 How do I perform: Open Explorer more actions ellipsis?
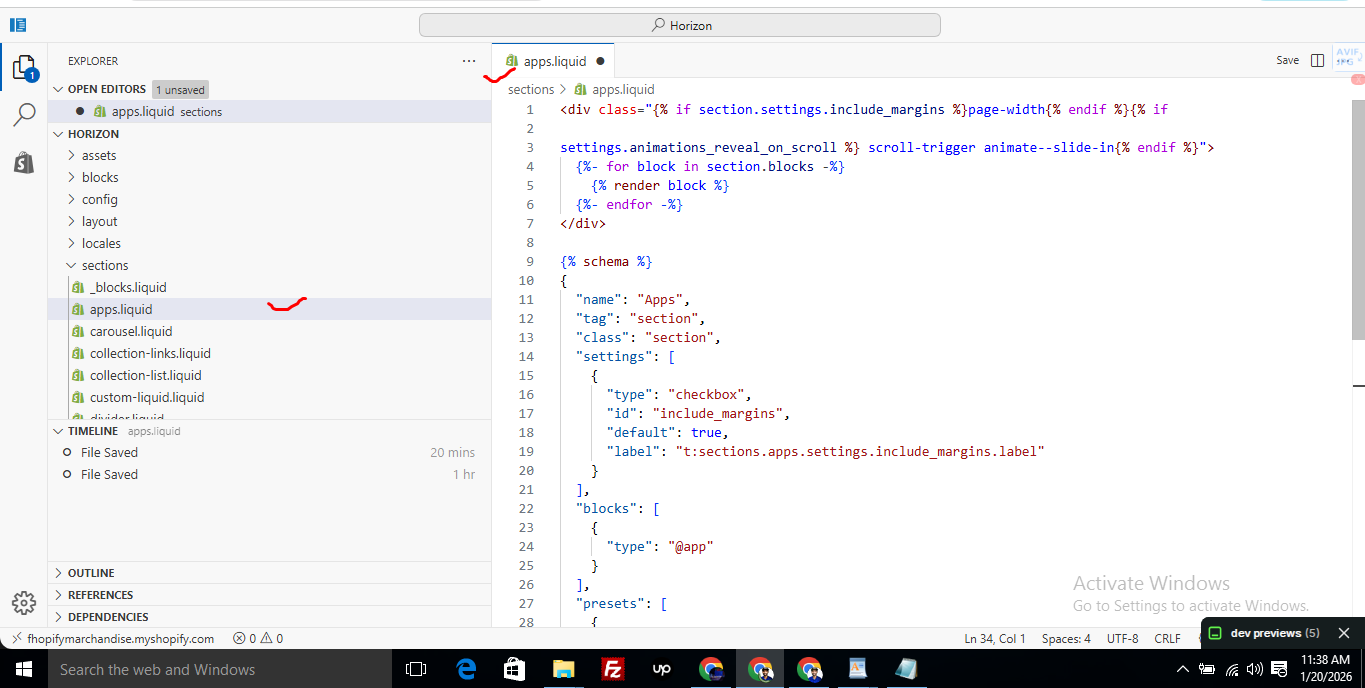pos(469,61)
